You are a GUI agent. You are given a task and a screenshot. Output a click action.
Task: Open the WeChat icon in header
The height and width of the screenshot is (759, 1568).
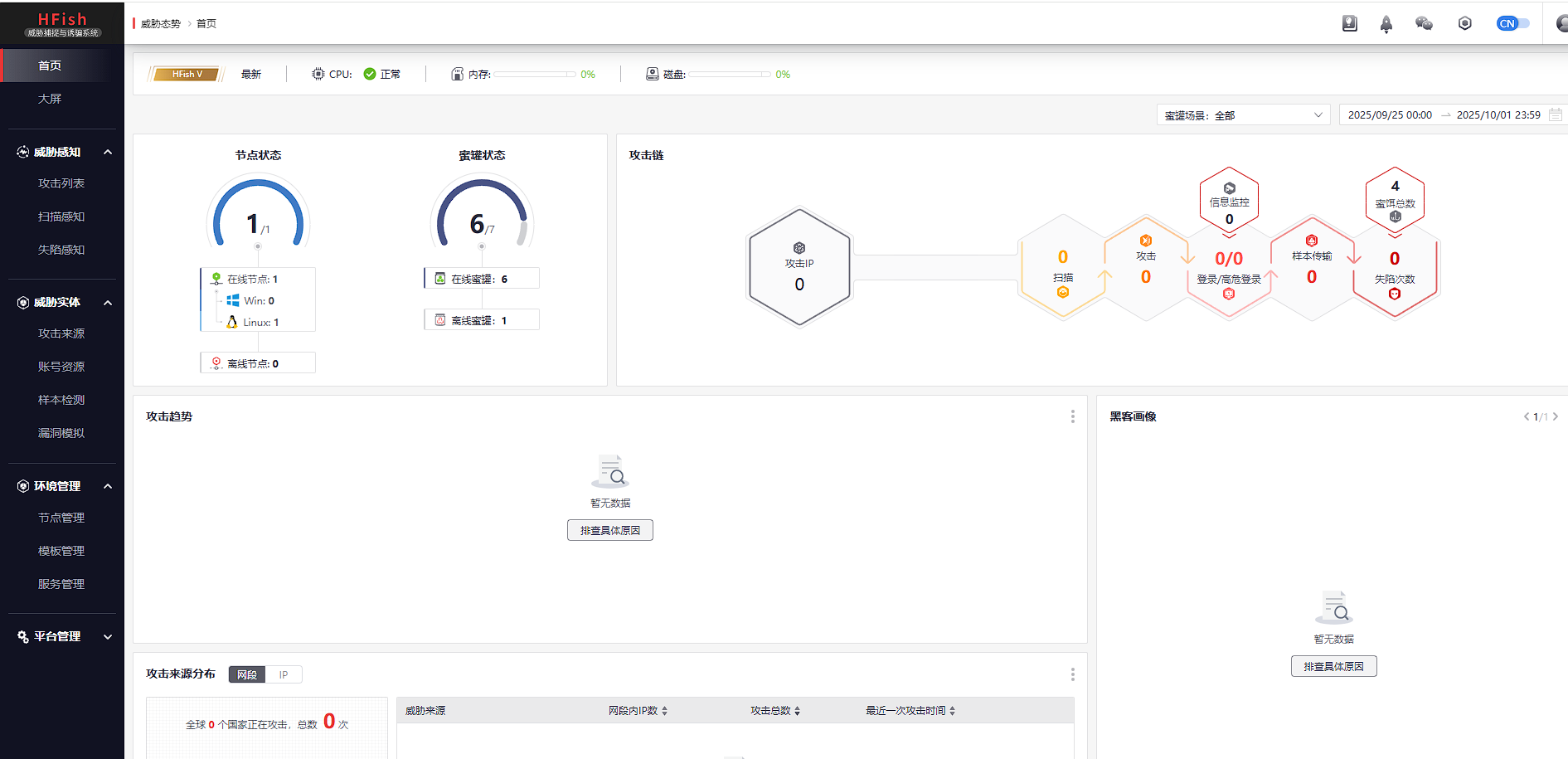tap(1424, 24)
